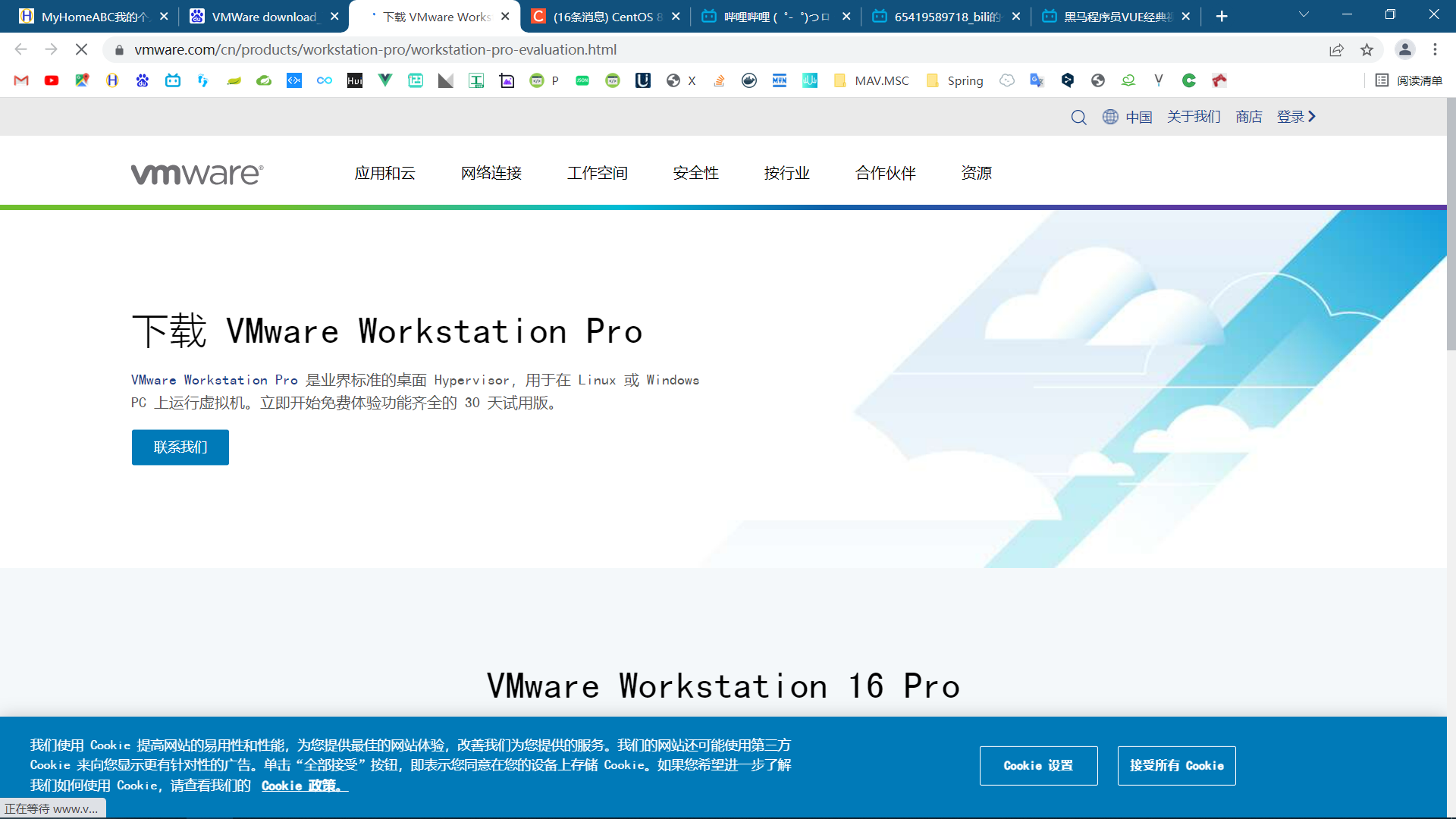Open the Spring green leaf bookmark icon
This screenshot has width=1456, height=819.
coord(264,80)
